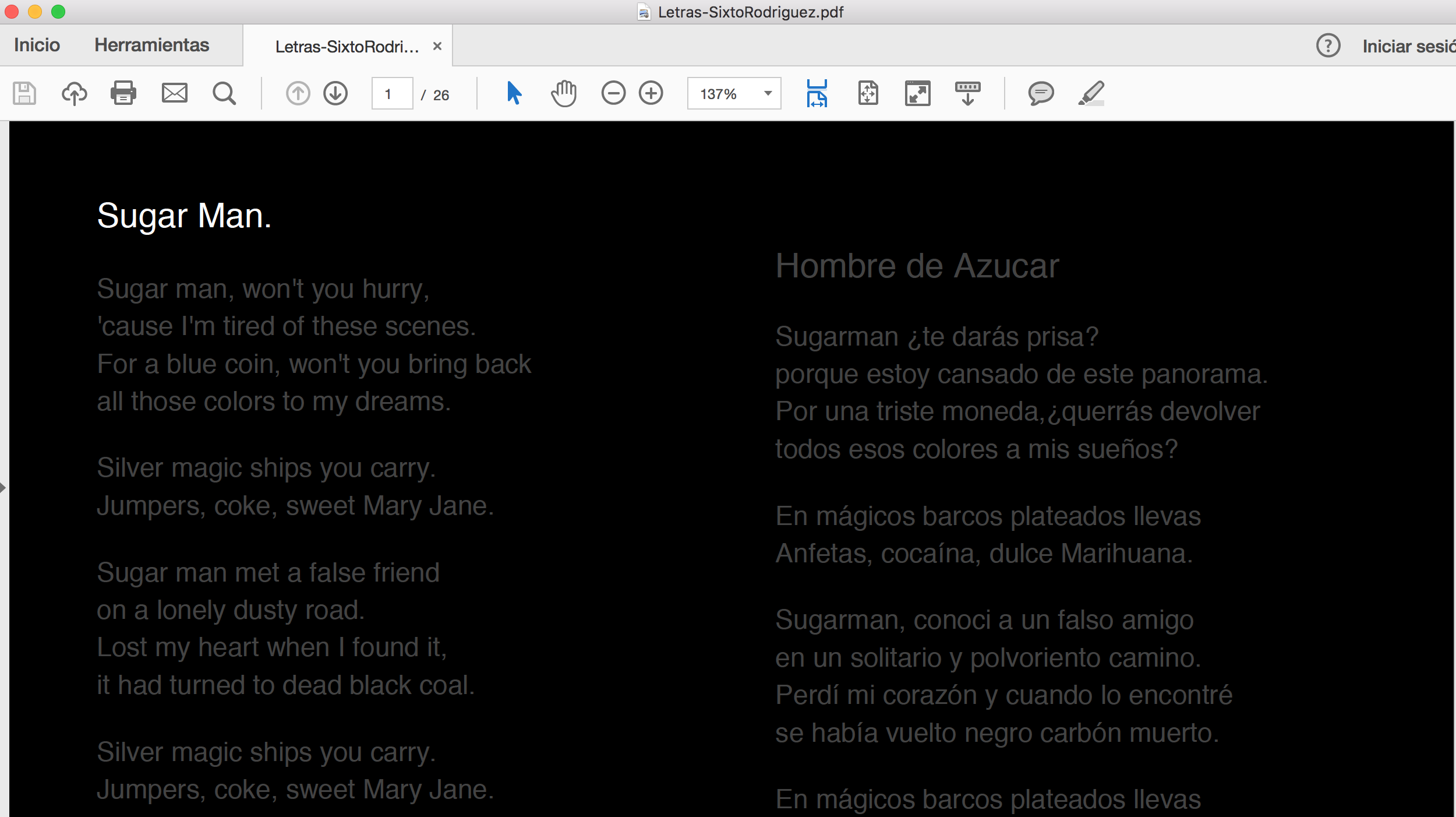Zoom in with plus icon
The width and height of the screenshot is (1456, 817).
651,93
